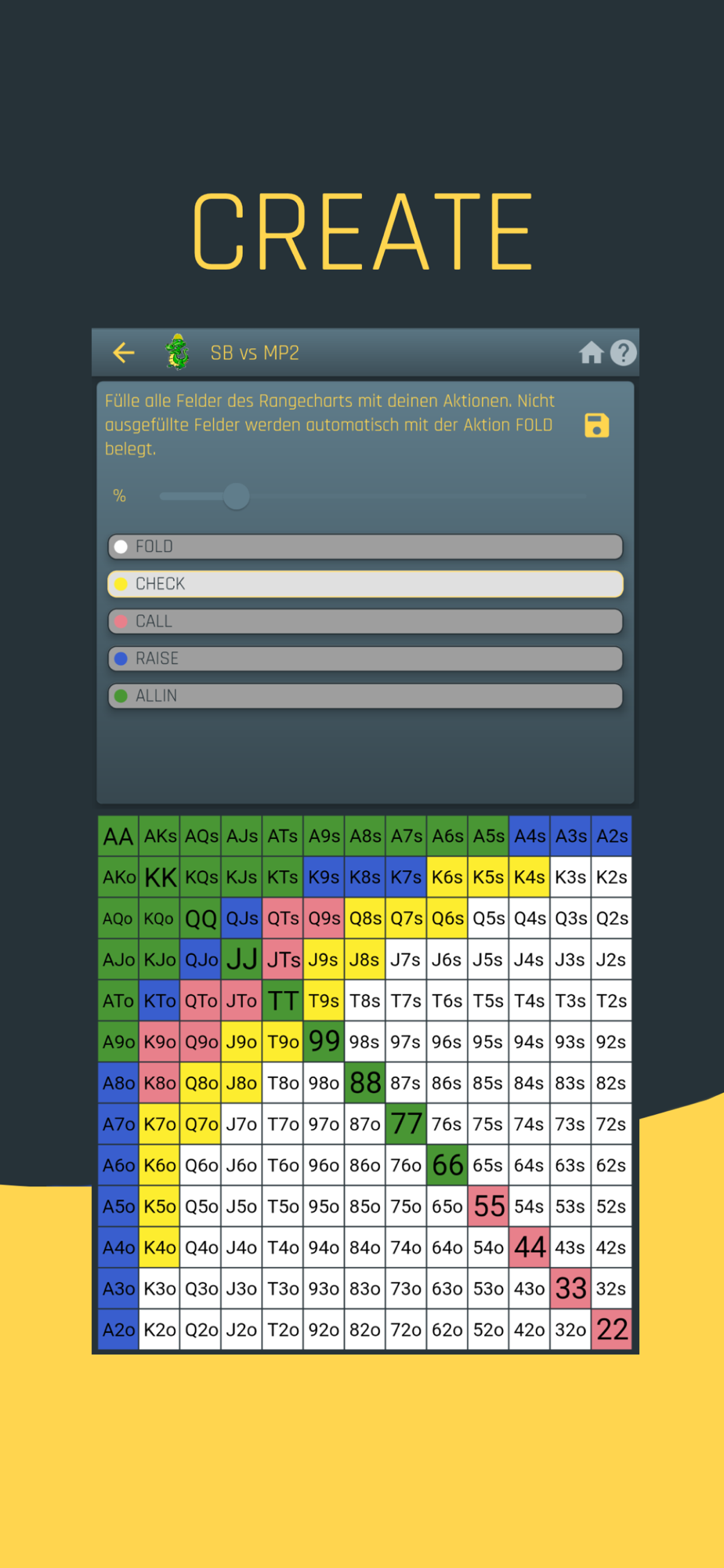Select the CHECK action option
The image size is (724, 1568).
(x=365, y=584)
